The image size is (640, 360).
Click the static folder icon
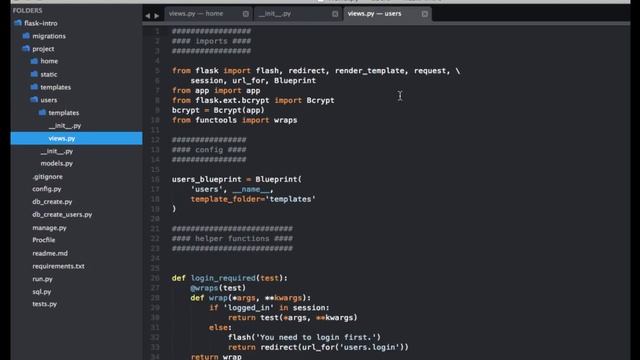34,74
